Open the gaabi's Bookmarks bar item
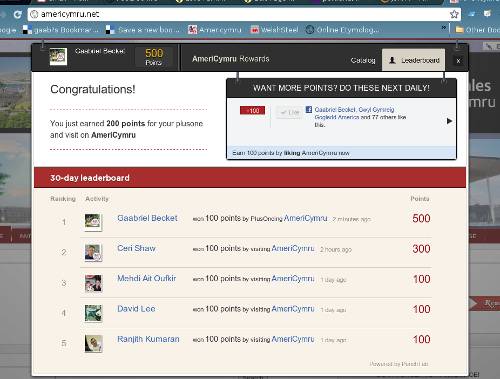500x379 pixels. click(60, 30)
